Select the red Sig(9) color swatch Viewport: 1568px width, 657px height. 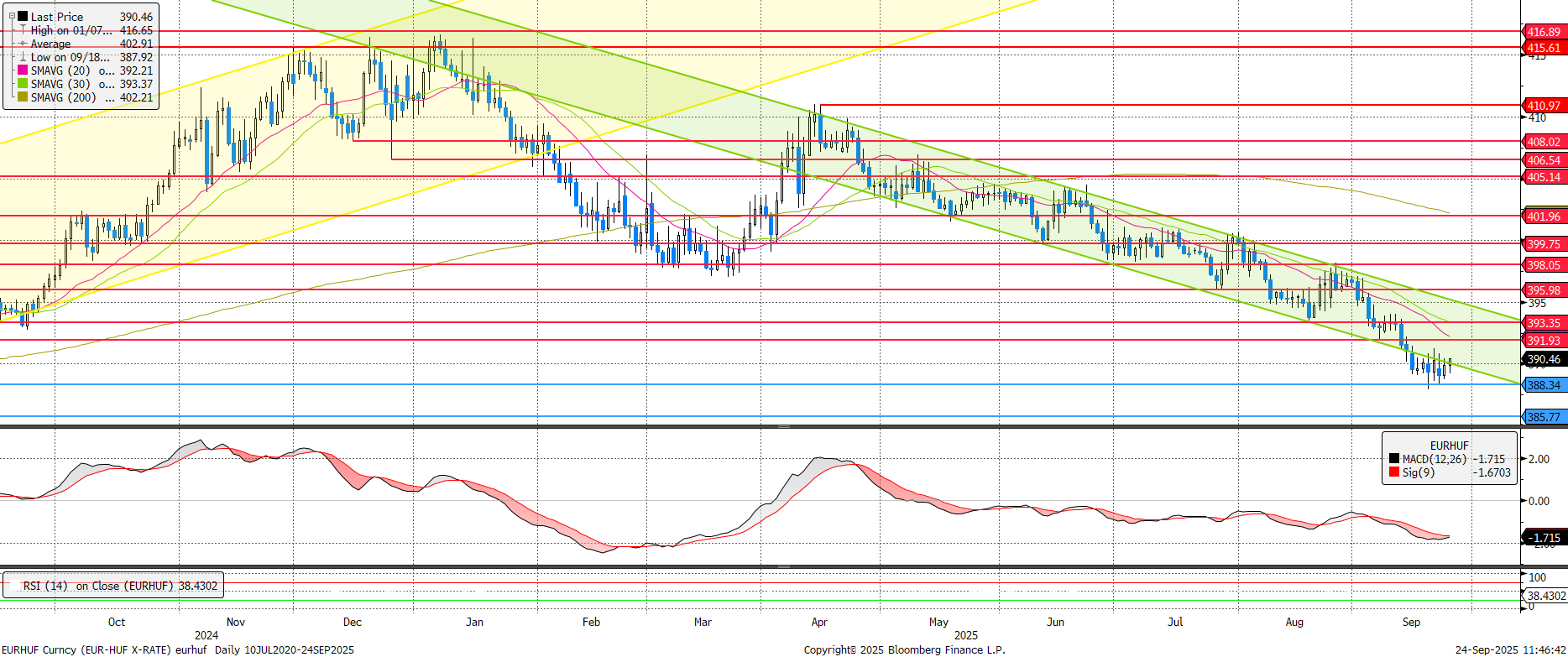pyautogui.click(x=1394, y=472)
